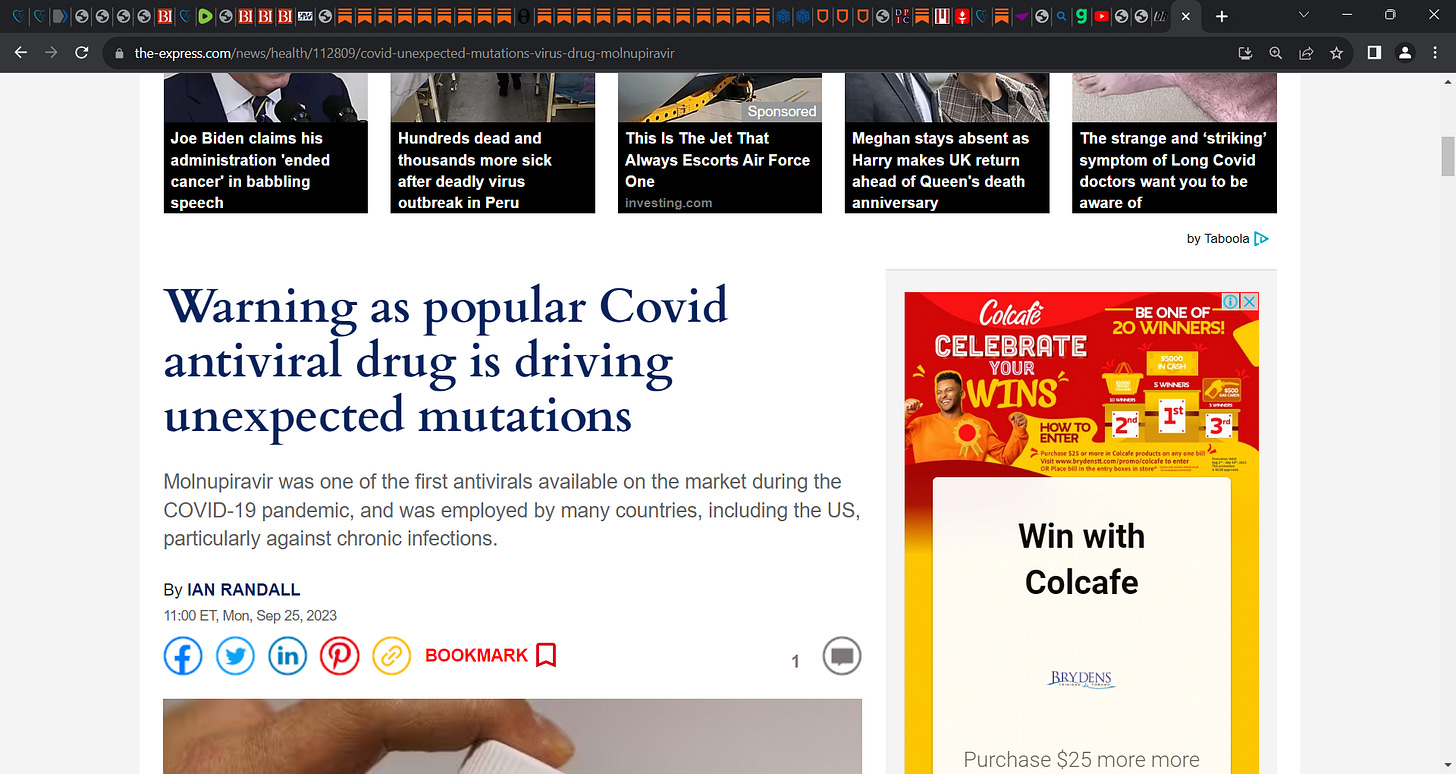Click the page vertical scrollbar thumb
The height and width of the screenshot is (774, 1456).
coord(1447,158)
